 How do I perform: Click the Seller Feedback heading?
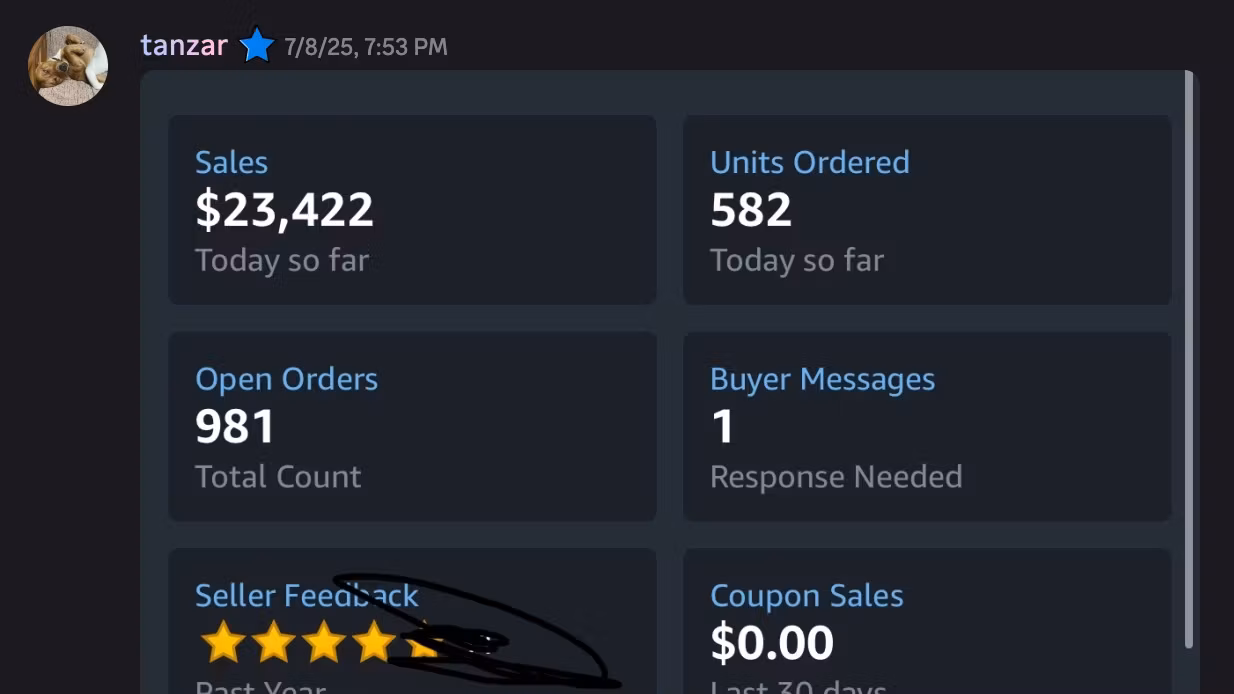[306, 595]
